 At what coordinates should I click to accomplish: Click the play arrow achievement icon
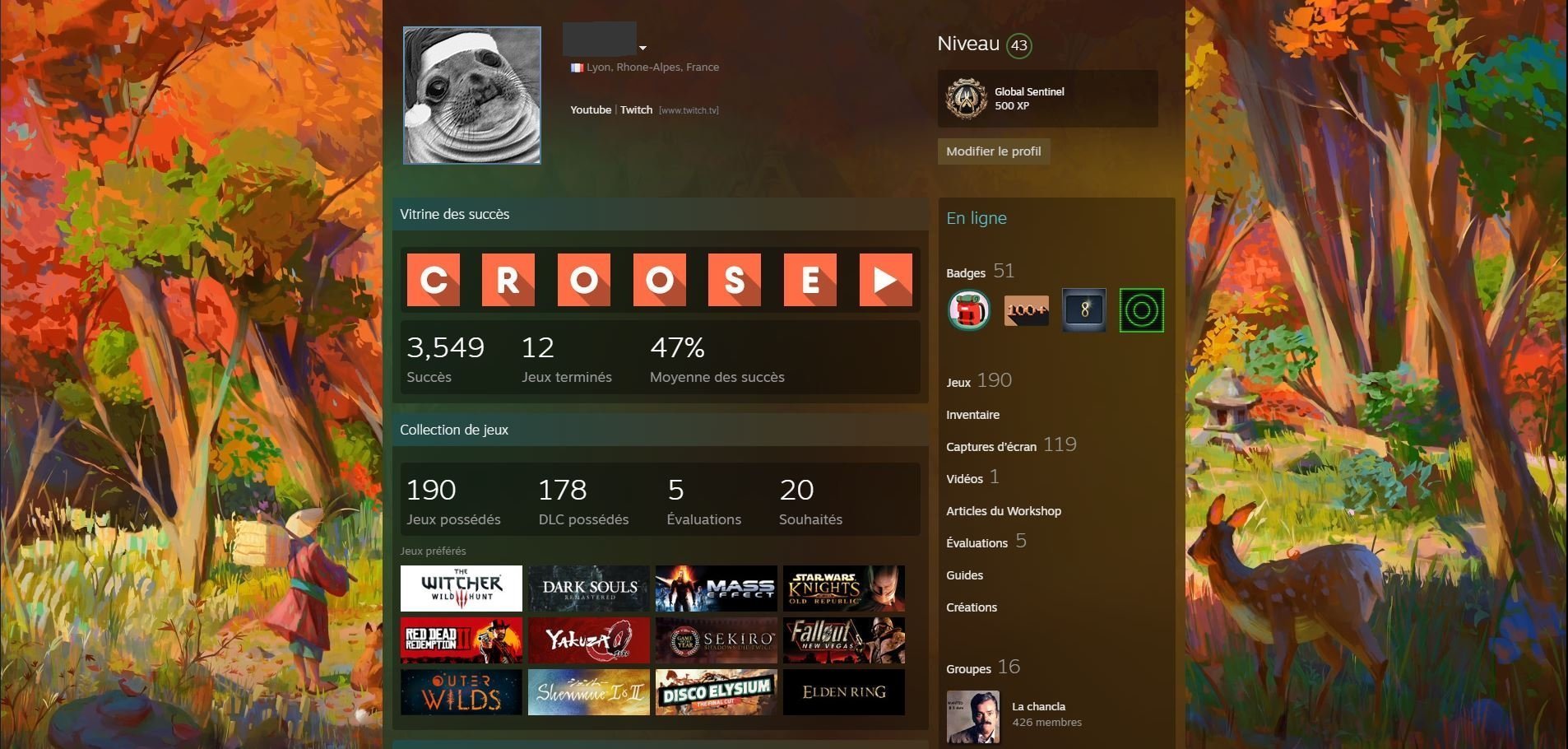886,280
